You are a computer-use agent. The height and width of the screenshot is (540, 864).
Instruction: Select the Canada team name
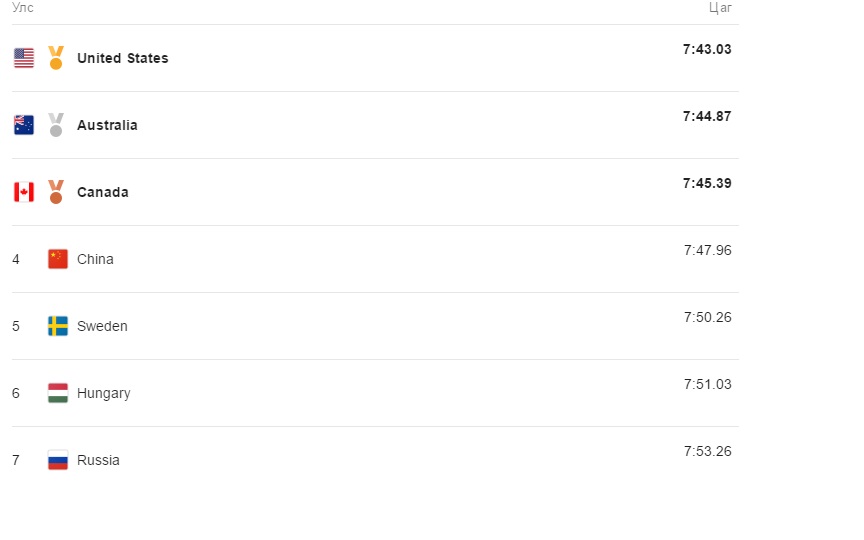pos(102,192)
